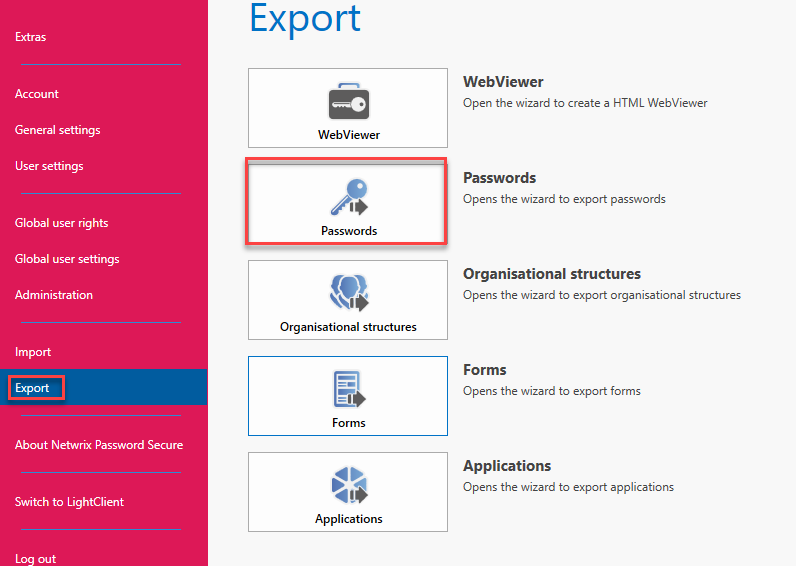Click the Organisational structures heading on right
Screen dimensions: 796x566
tap(552, 274)
